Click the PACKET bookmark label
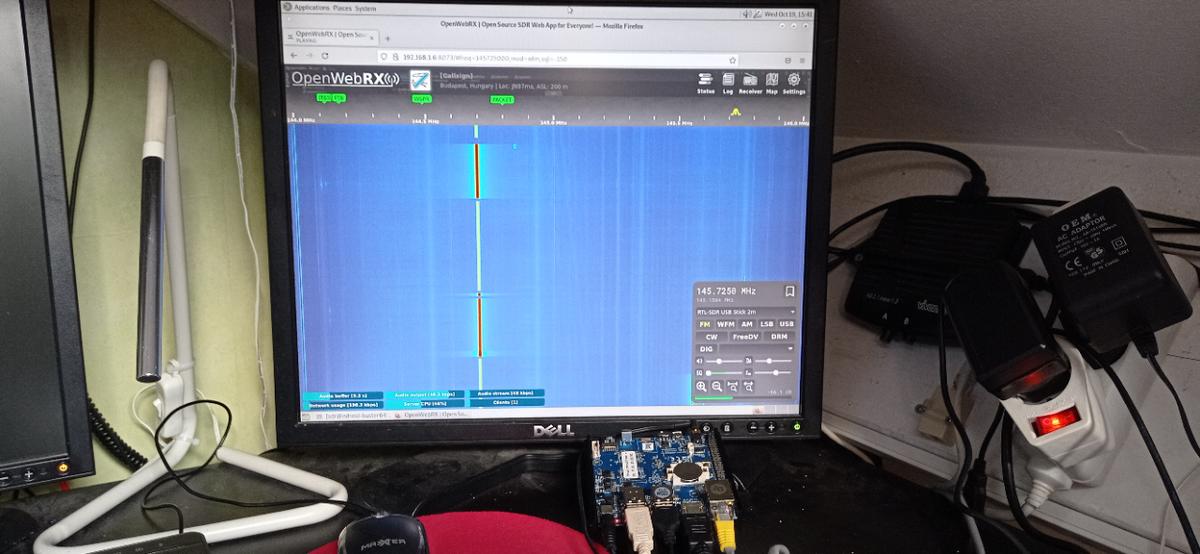Viewport: 1200px width, 554px height. pos(503,99)
